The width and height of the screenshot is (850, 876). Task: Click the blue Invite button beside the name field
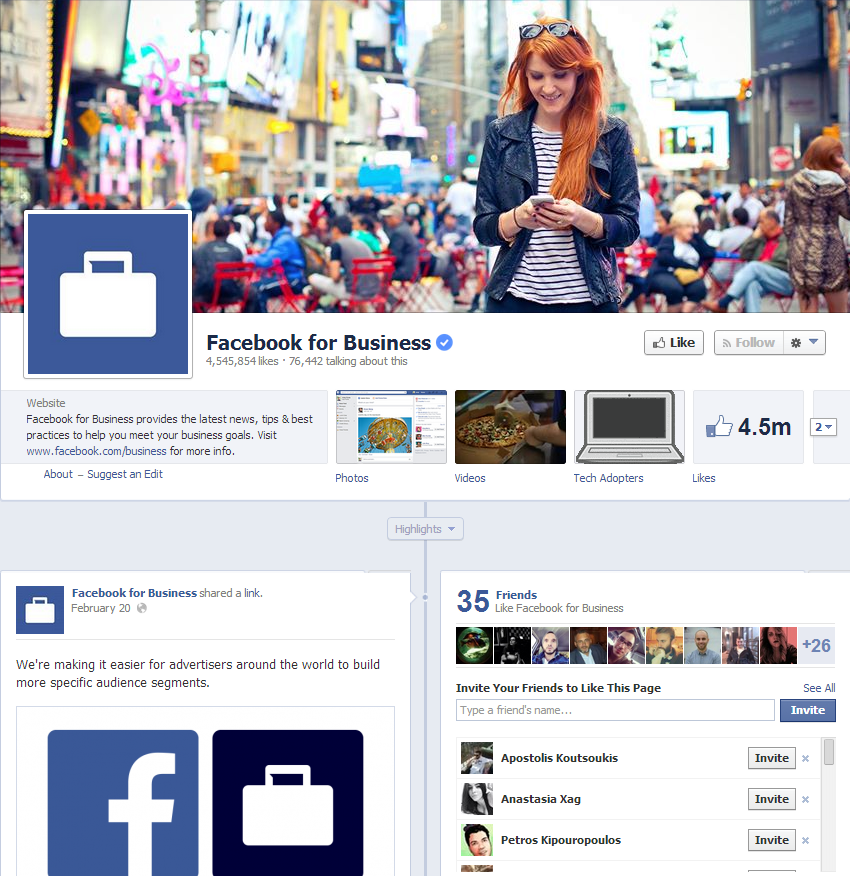pos(808,710)
